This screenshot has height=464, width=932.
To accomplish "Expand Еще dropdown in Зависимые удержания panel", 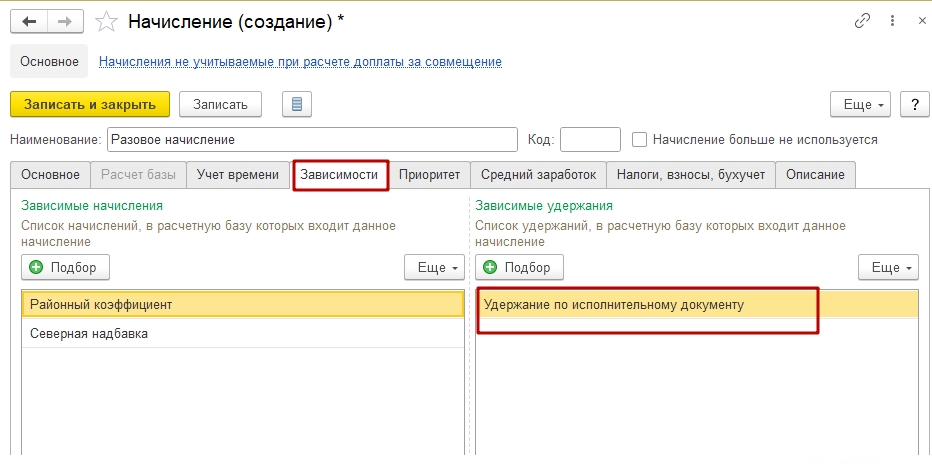I will click(x=889, y=267).
